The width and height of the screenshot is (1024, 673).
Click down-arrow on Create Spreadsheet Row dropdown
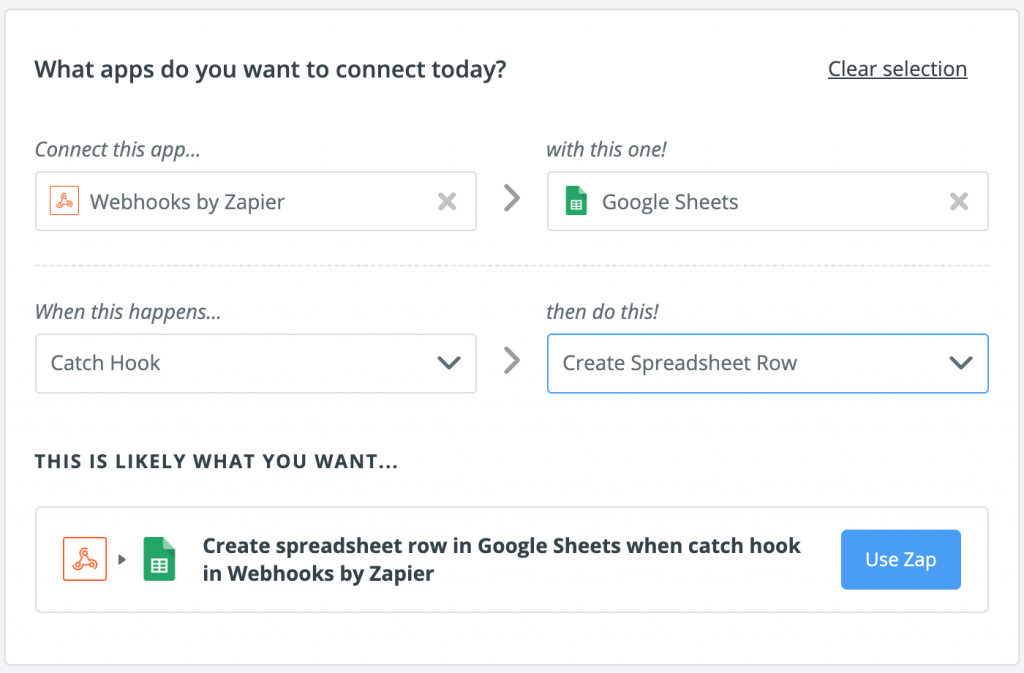[960, 363]
